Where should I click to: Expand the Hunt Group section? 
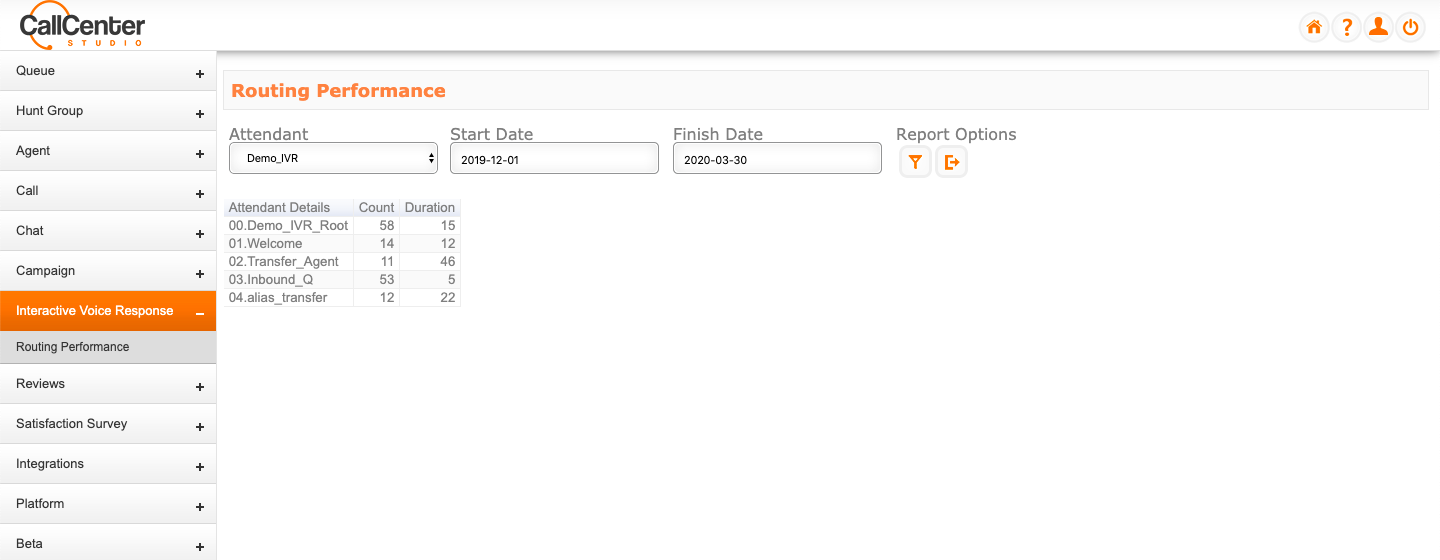(x=108, y=111)
